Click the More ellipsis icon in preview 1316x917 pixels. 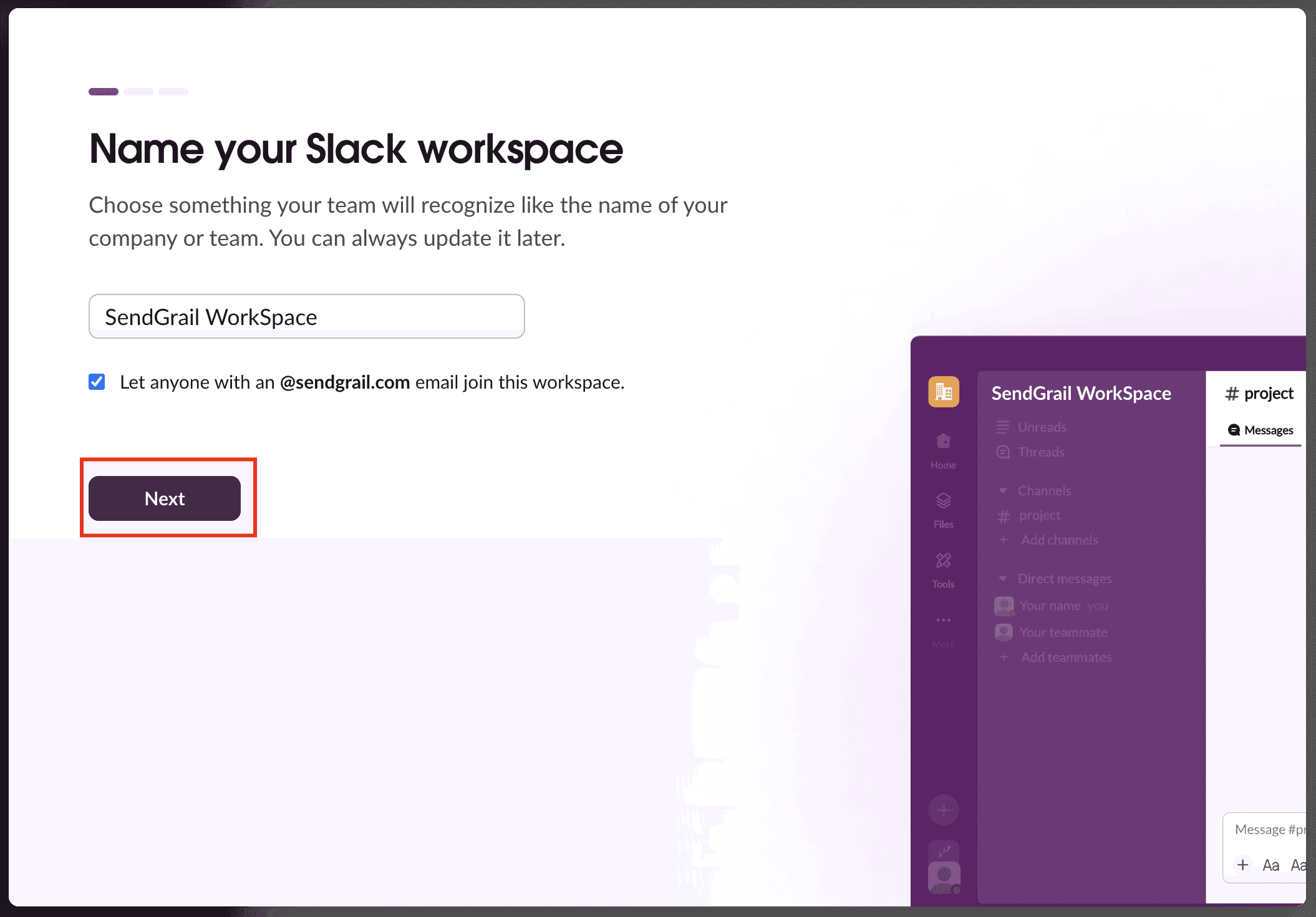(943, 620)
